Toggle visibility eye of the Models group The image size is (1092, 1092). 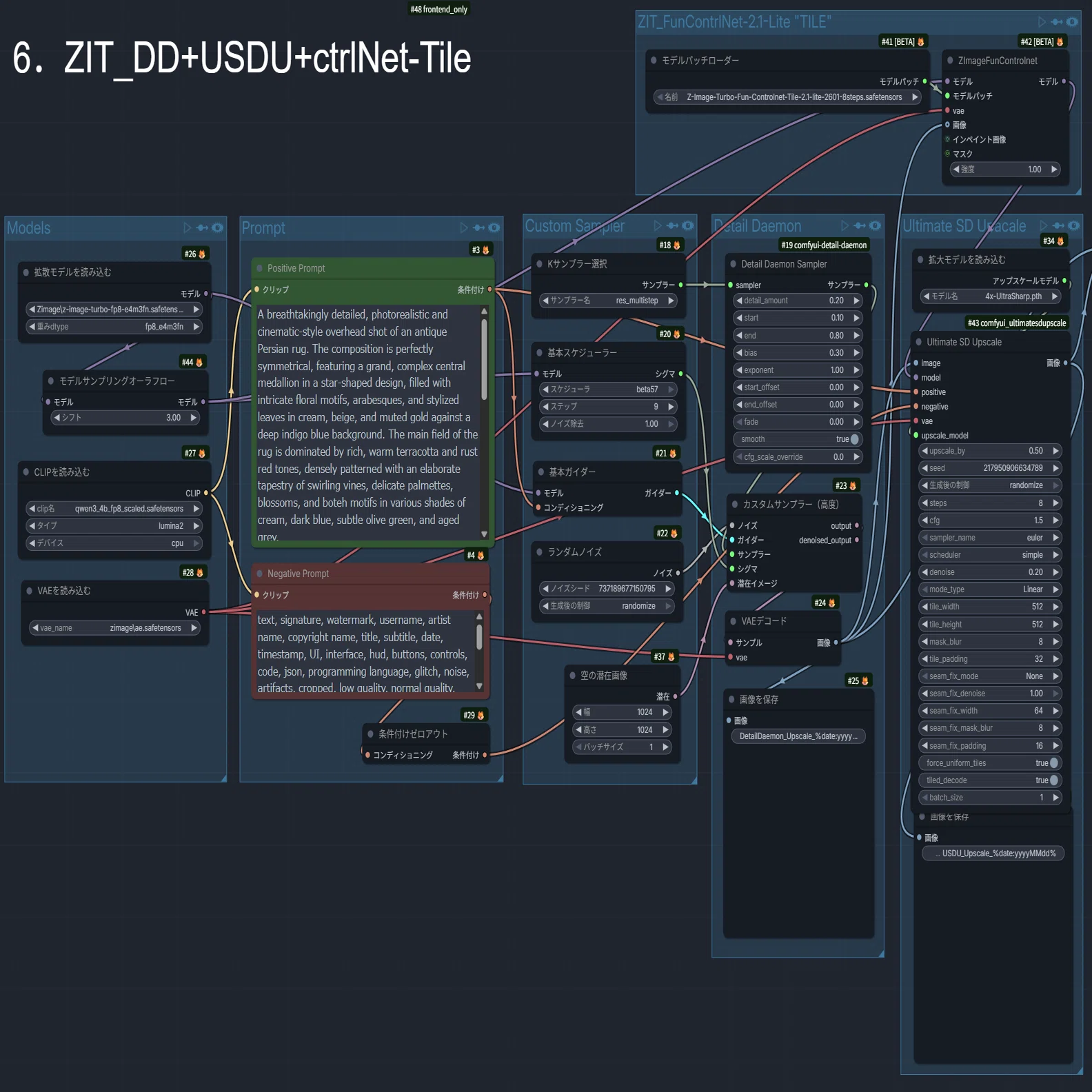click(x=218, y=228)
